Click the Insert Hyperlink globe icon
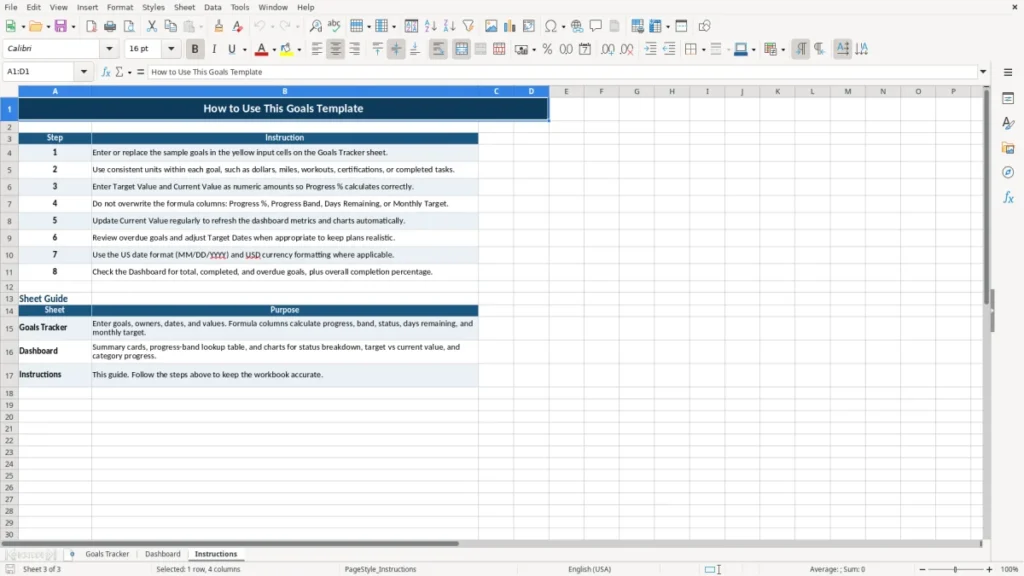Screen dimensions: 1024x576 click(577, 26)
